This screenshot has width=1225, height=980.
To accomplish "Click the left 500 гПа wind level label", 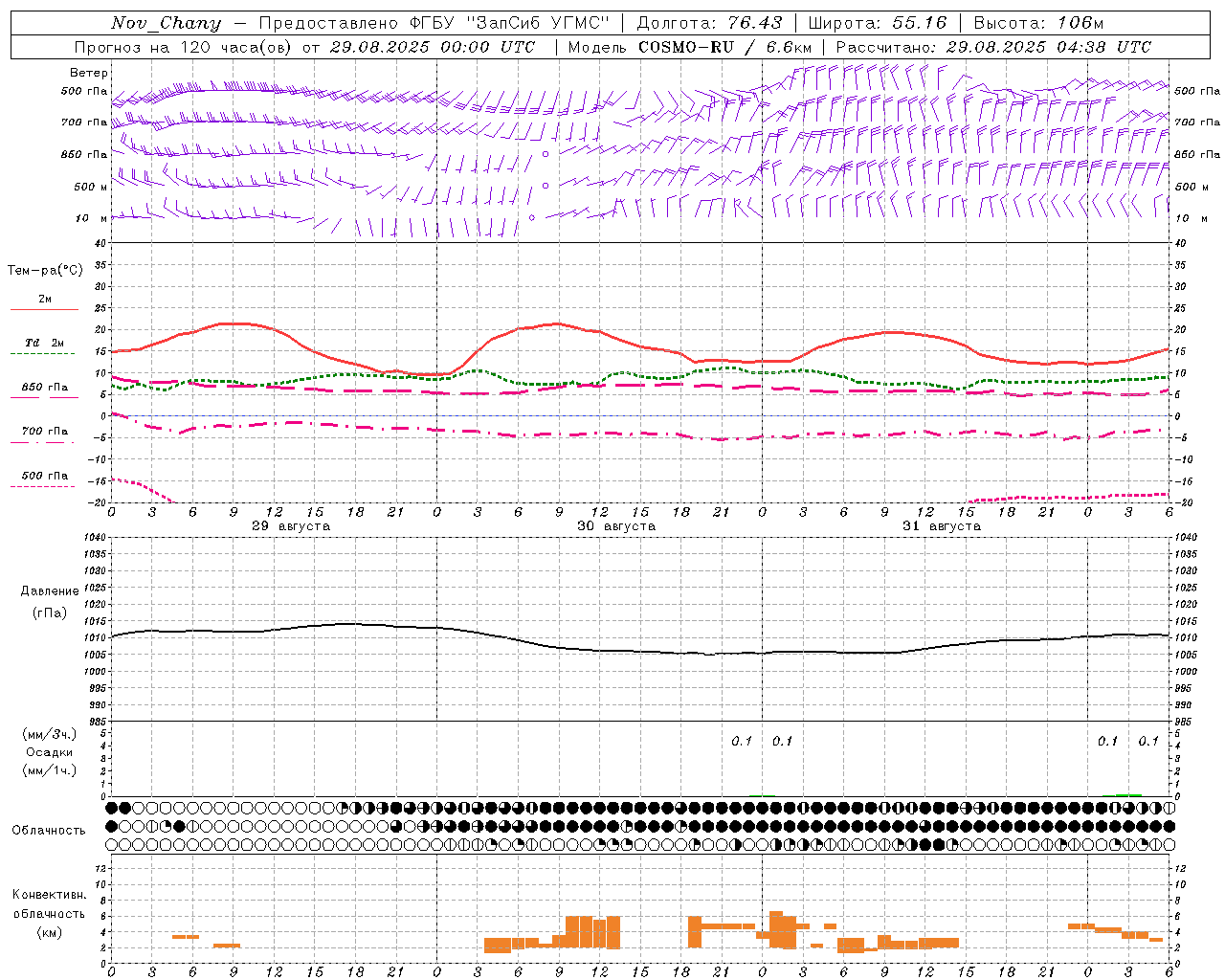I will [84, 92].
